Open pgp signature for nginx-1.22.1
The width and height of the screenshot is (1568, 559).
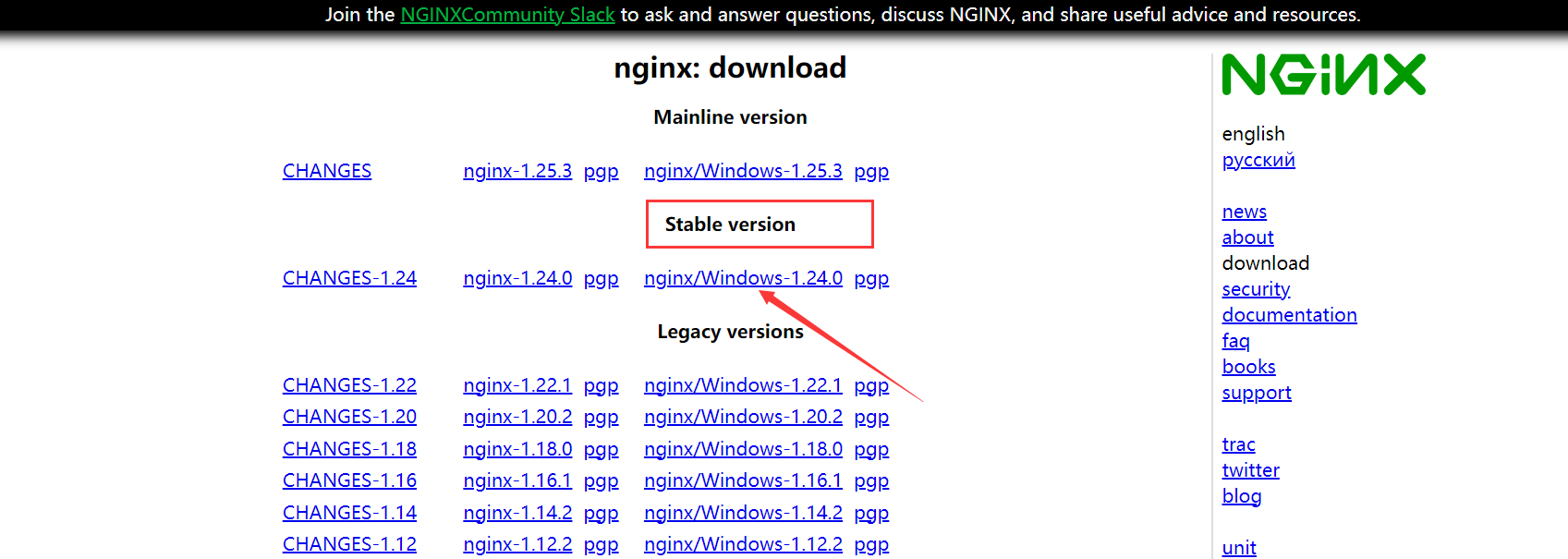pyautogui.click(x=601, y=386)
